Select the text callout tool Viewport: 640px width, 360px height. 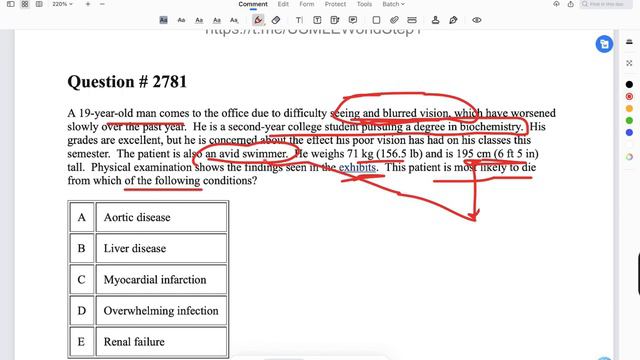coord(335,20)
